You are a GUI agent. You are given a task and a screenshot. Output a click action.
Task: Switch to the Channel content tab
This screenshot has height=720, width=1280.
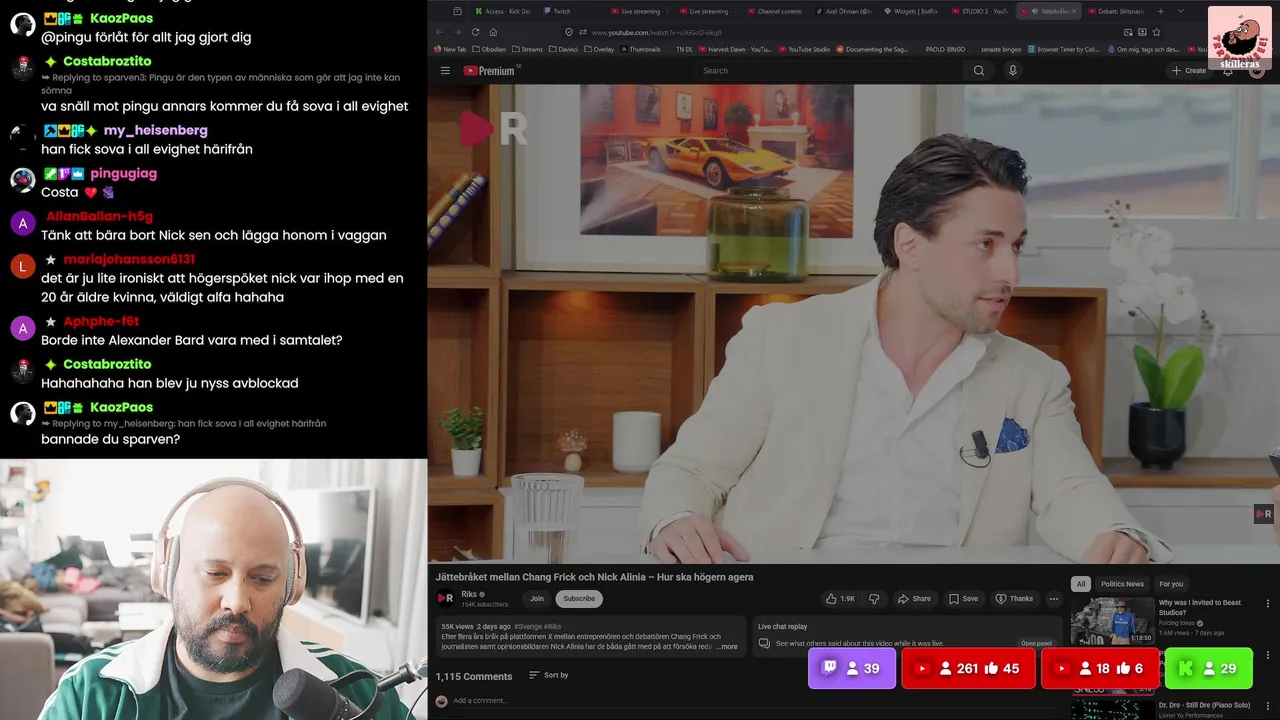tap(774, 11)
